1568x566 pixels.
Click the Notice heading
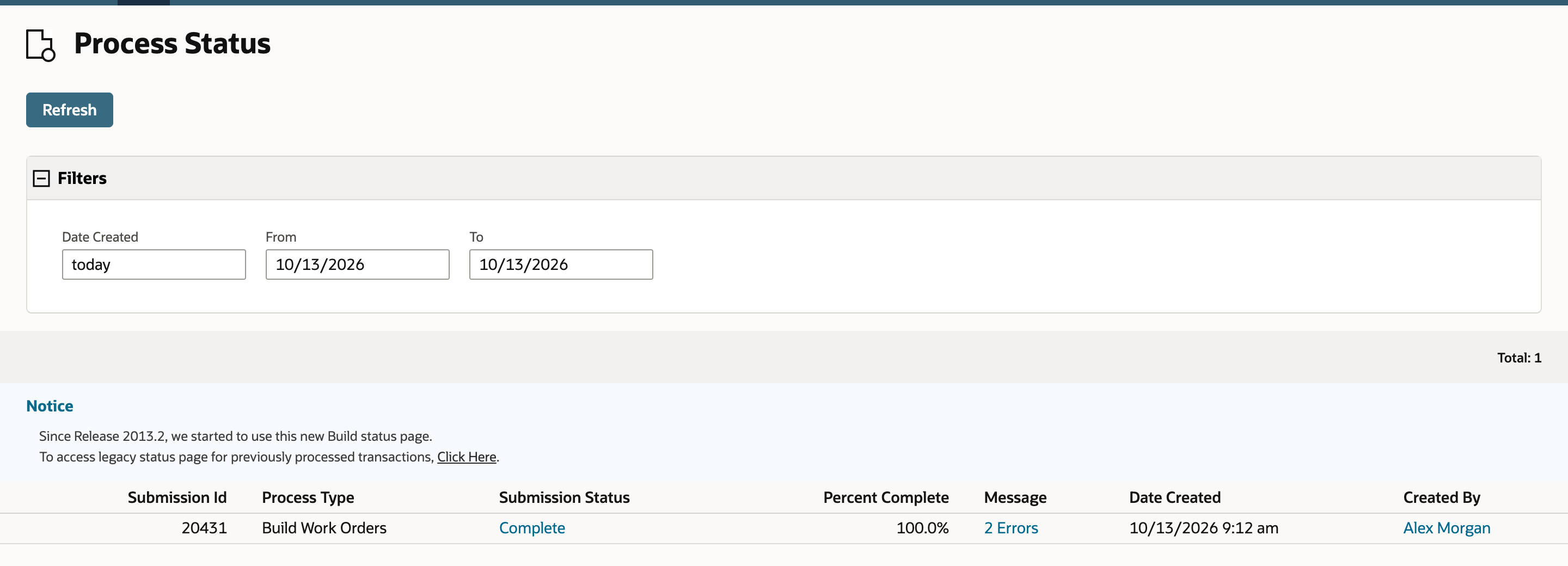point(50,407)
